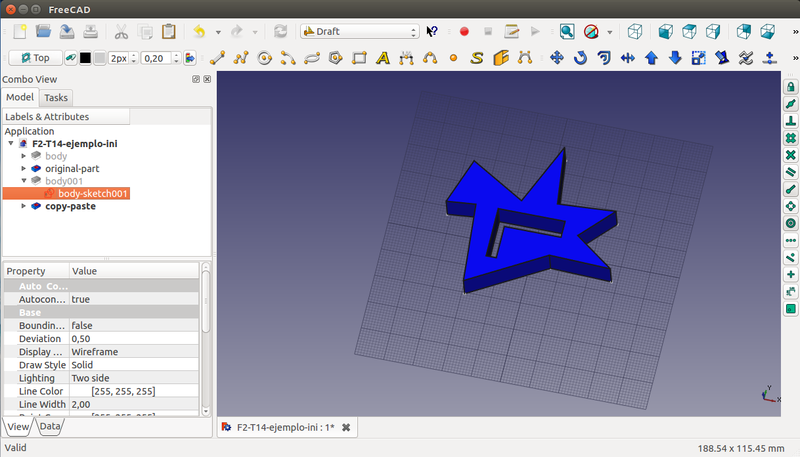
Task: Activate the Draft Text tool
Action: 383,57
